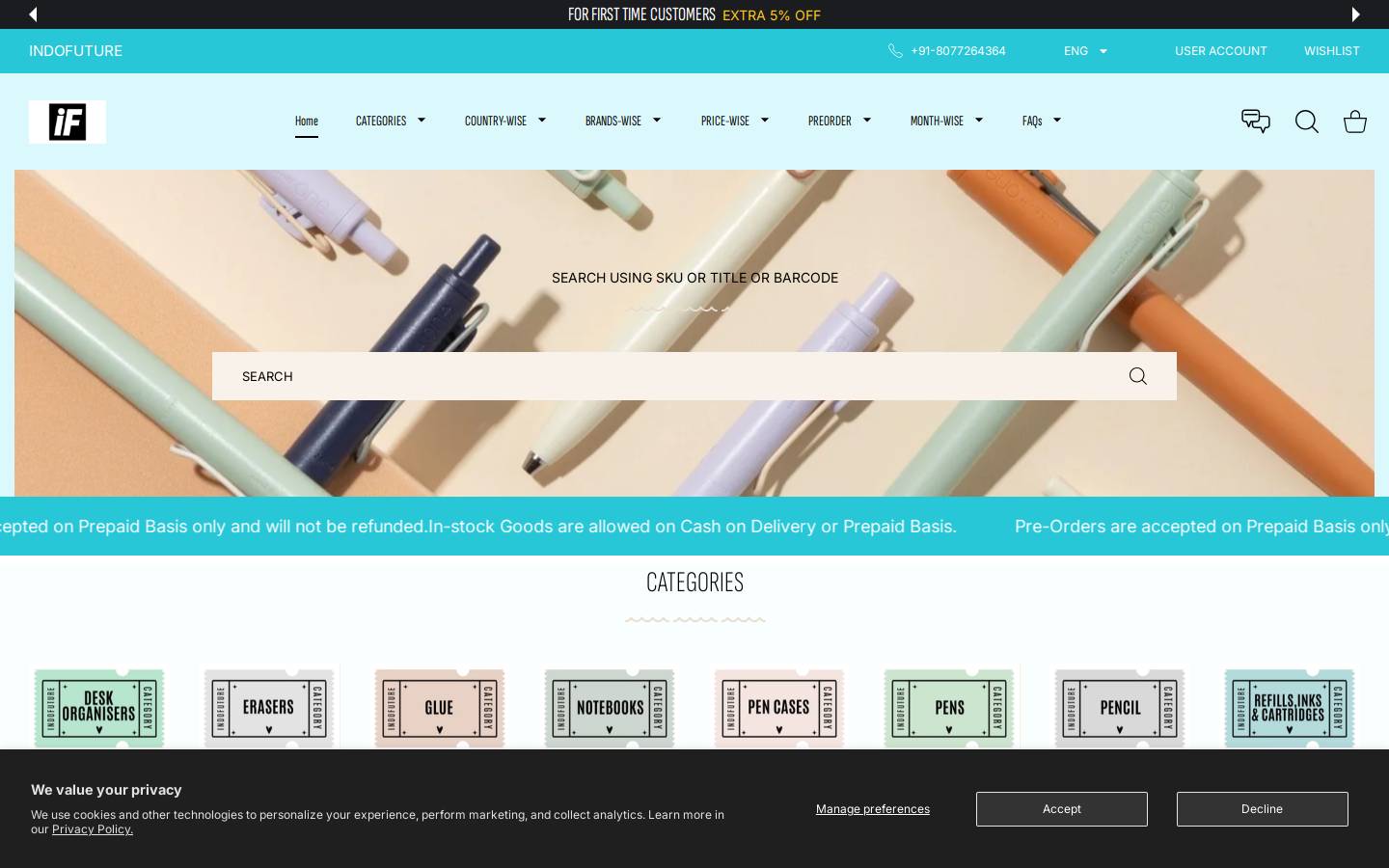Expand the BRANDS-WISE menu arrow
The width and height of the screenshot is (1389, 868).
657,121
